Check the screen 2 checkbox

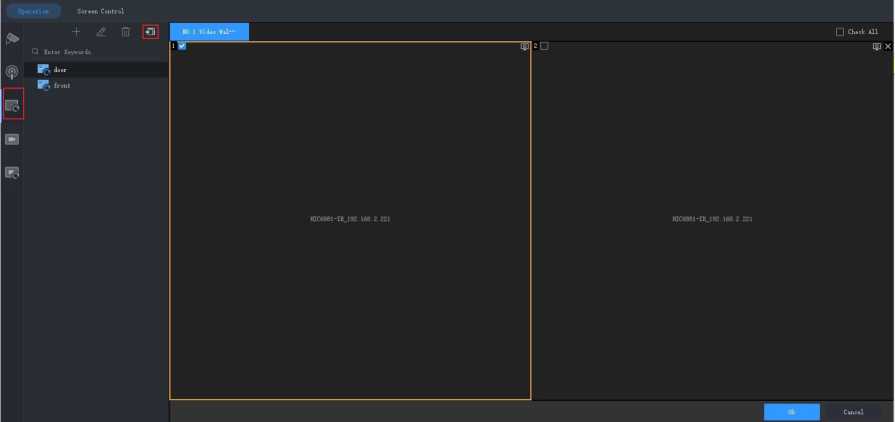(x=544, y=46)
